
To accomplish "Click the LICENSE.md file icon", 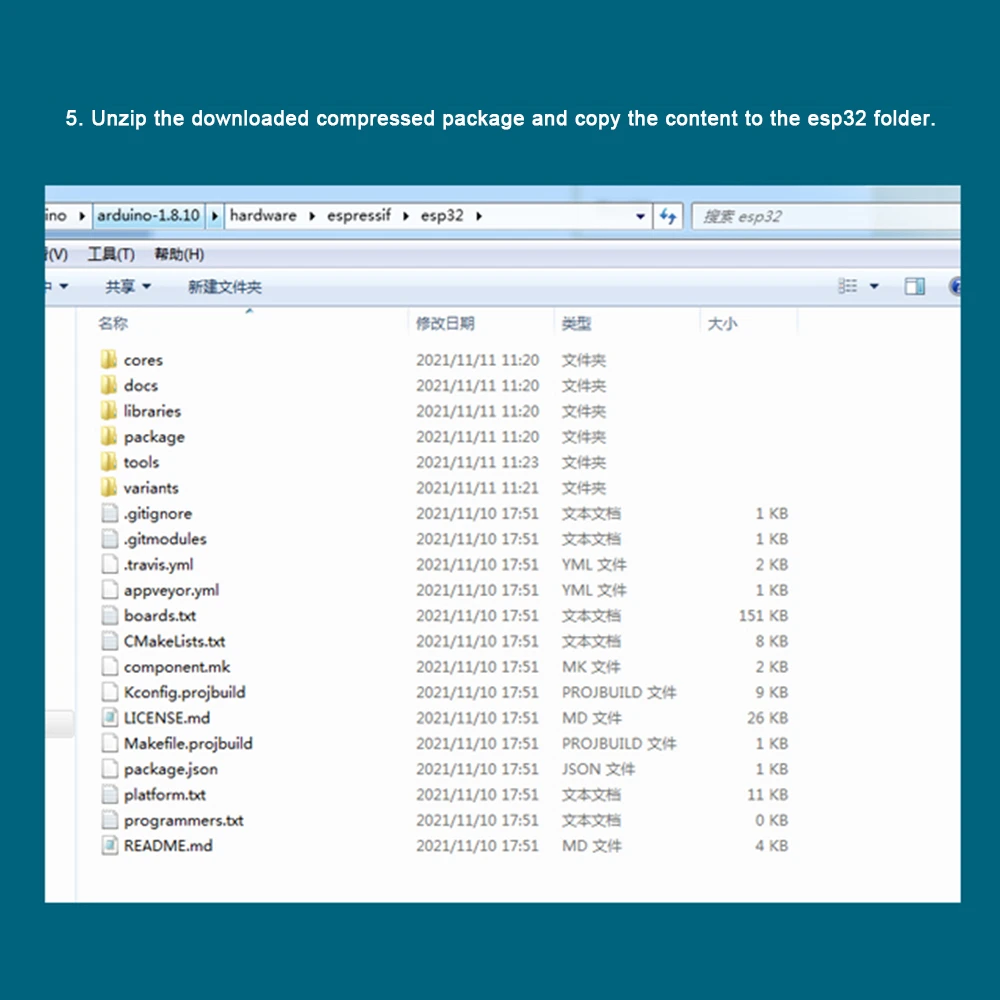I will coord(110,717).
